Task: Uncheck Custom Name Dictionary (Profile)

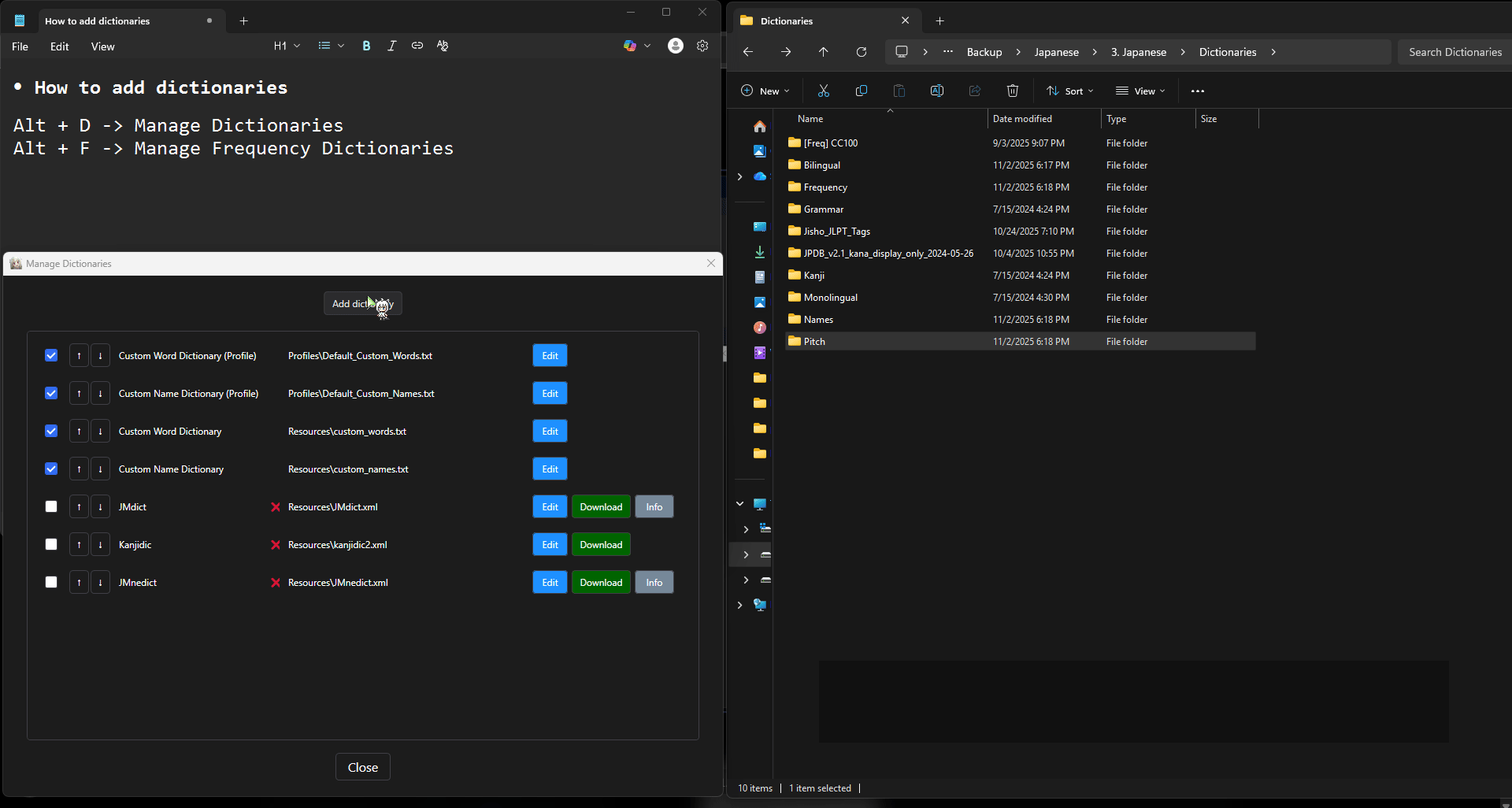Action: pos(51,394)
